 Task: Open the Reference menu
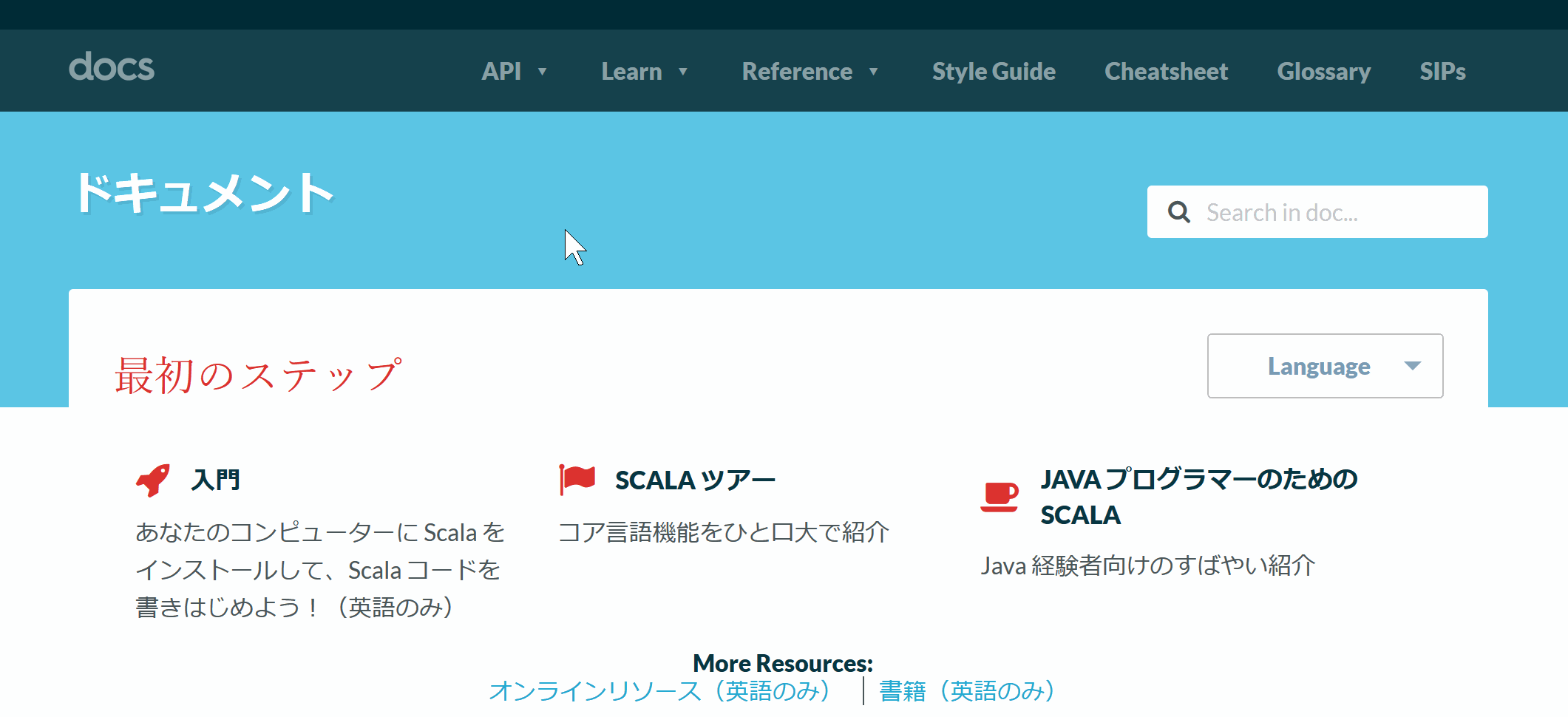(x=797, y=71)
